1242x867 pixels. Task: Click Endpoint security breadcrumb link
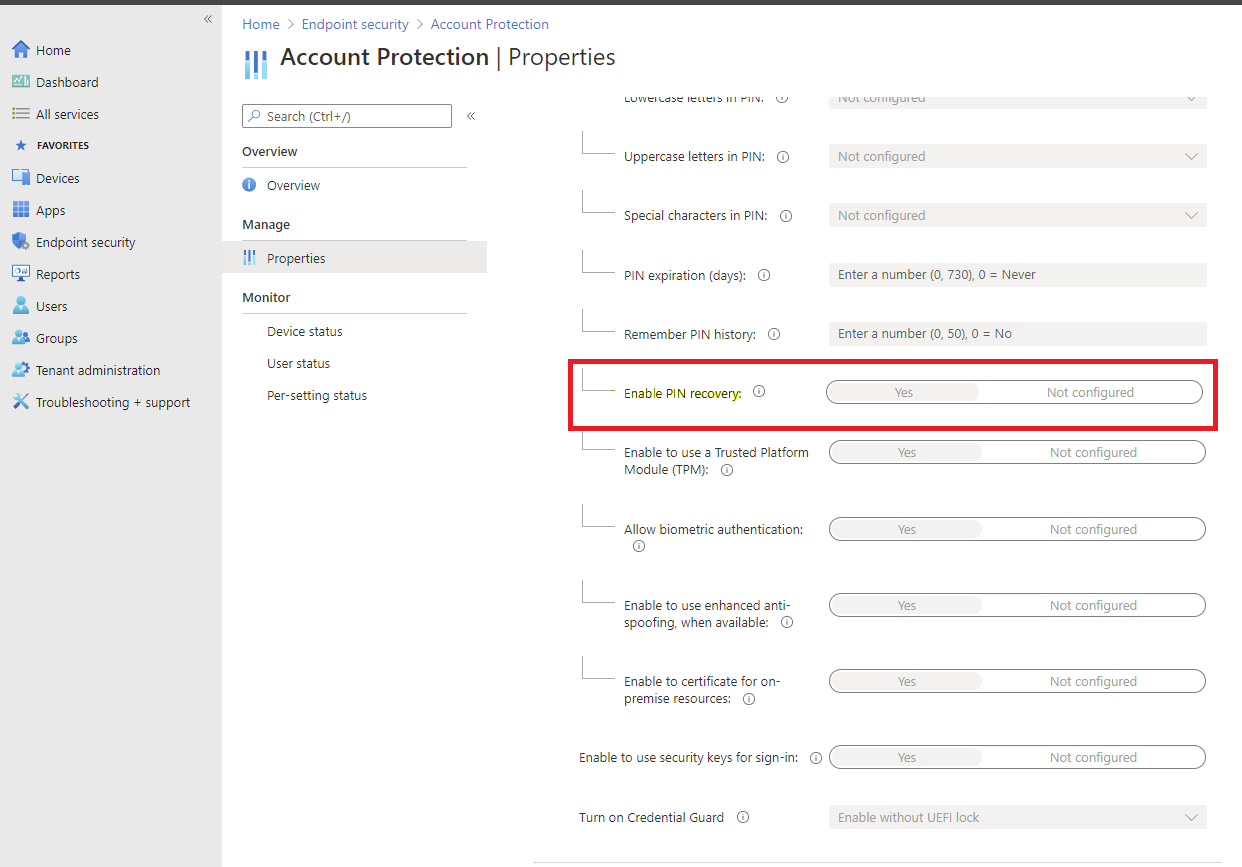(355, 24)
